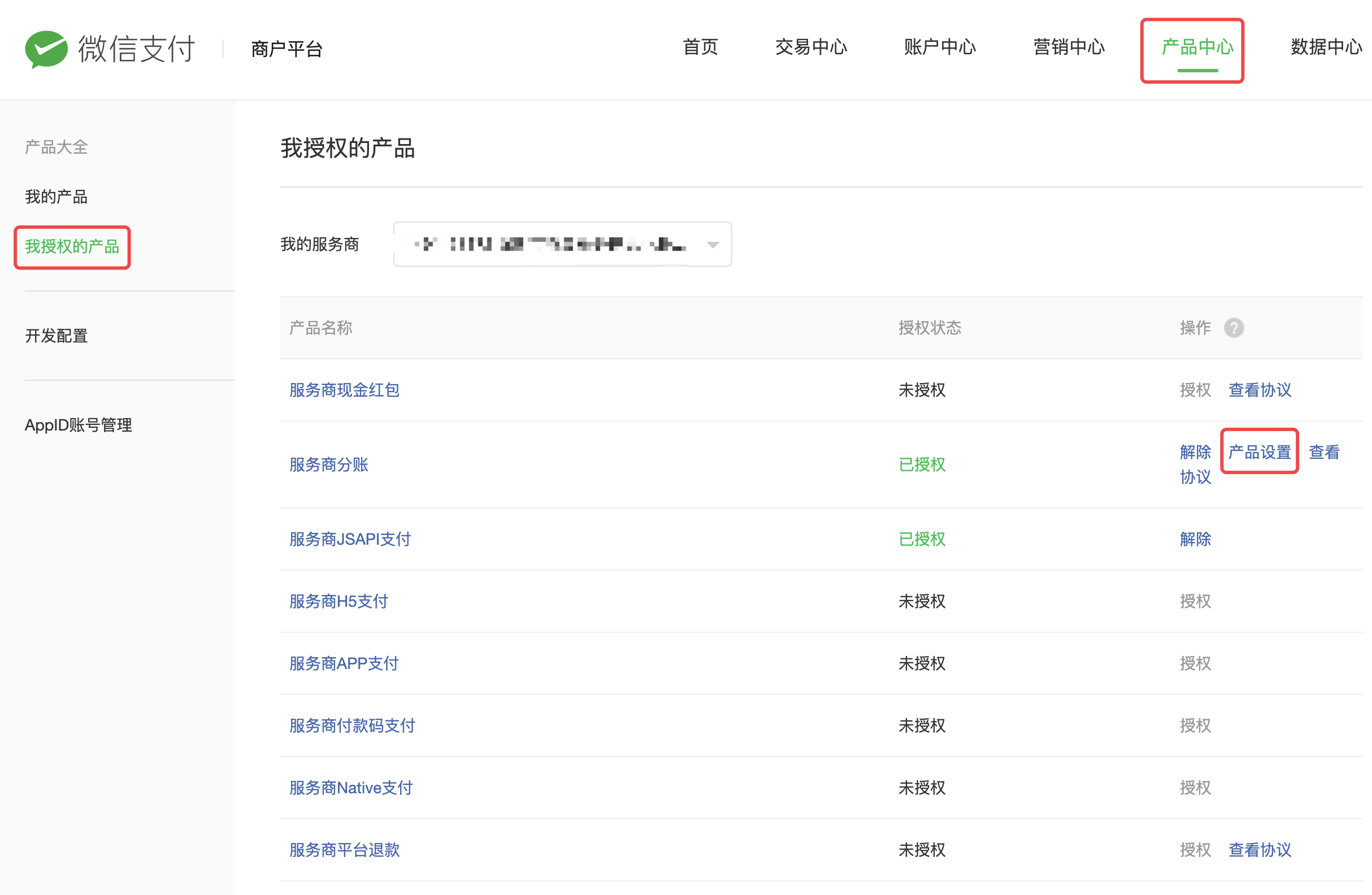Click the 未授权 status of 服务商H5支付
This screenshot has height=895, width=1372.
pyautogui.click(x=922, y=602)
